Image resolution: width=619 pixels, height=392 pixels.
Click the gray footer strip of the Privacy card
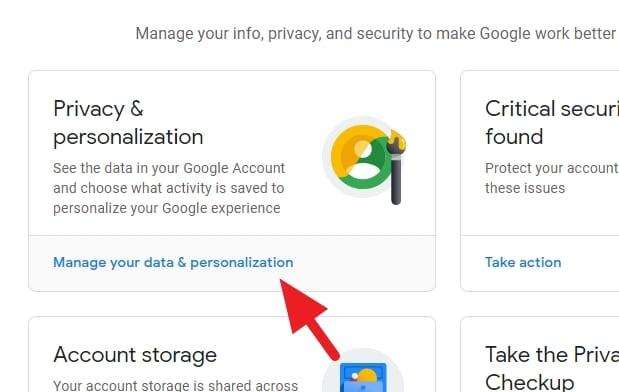click(232, 263)
